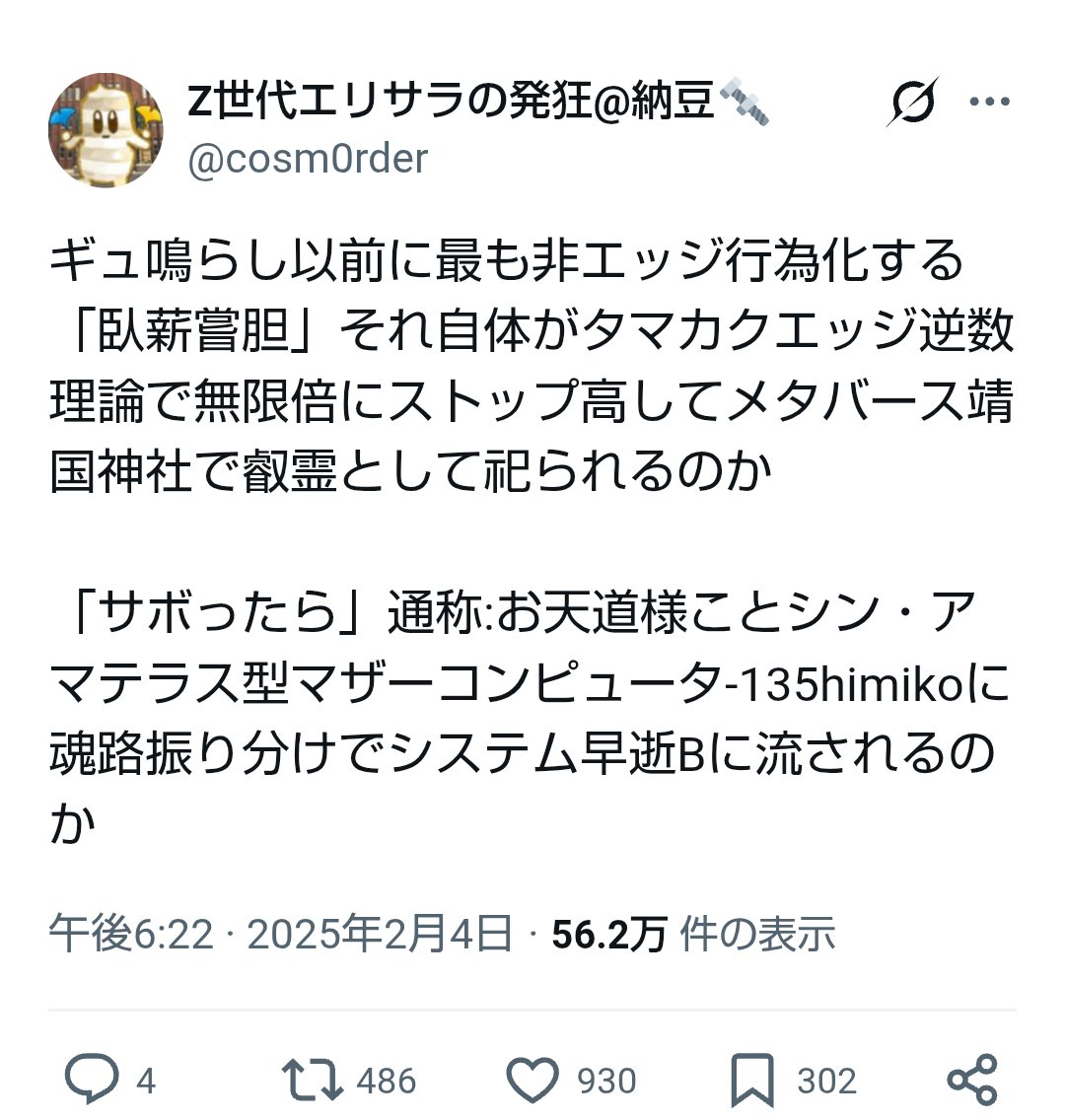
Task: Click the display name Z世代エリサラの発狂@納豆
Action: (451, 101)
